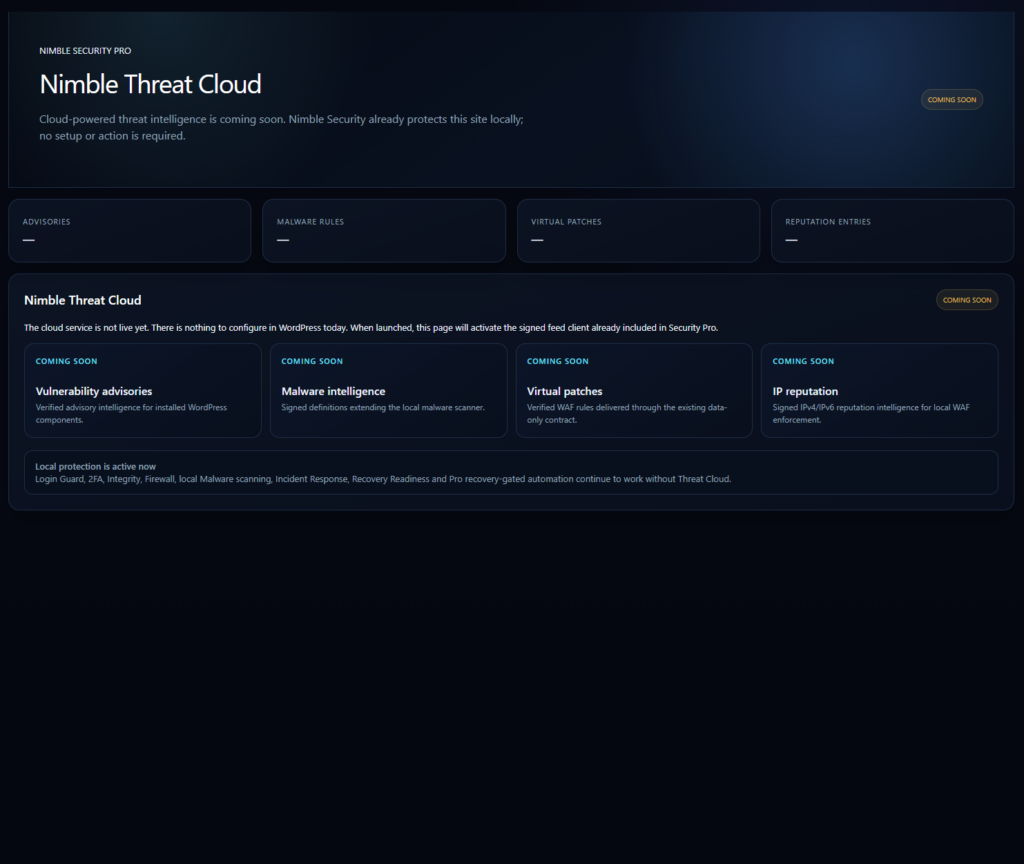Image resolution: width=1024 pixels, height=864 pixels.
Task: Click the IP reputation card title
Action: [805, 391]
